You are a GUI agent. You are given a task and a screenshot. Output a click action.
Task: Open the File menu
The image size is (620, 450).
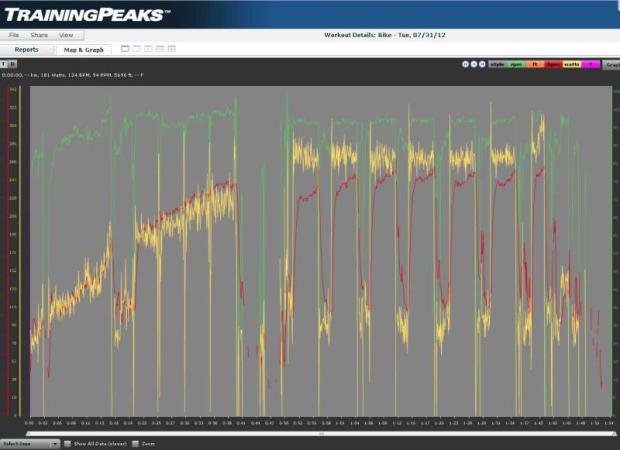click(x=14, y=35)
